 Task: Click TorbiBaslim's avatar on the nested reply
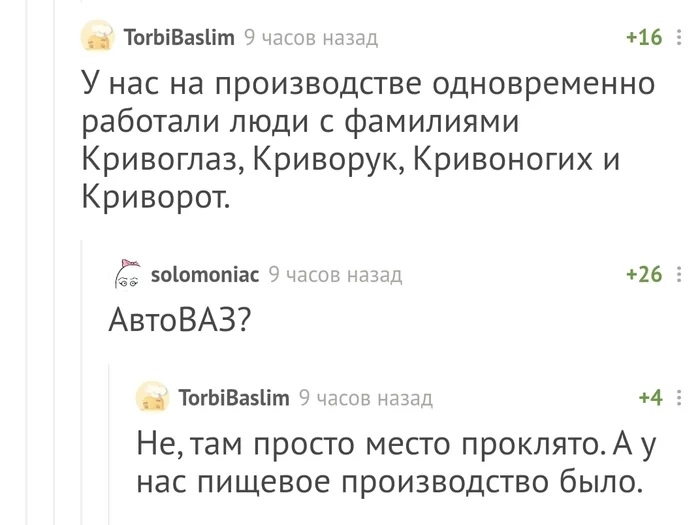tap(153, 397)
